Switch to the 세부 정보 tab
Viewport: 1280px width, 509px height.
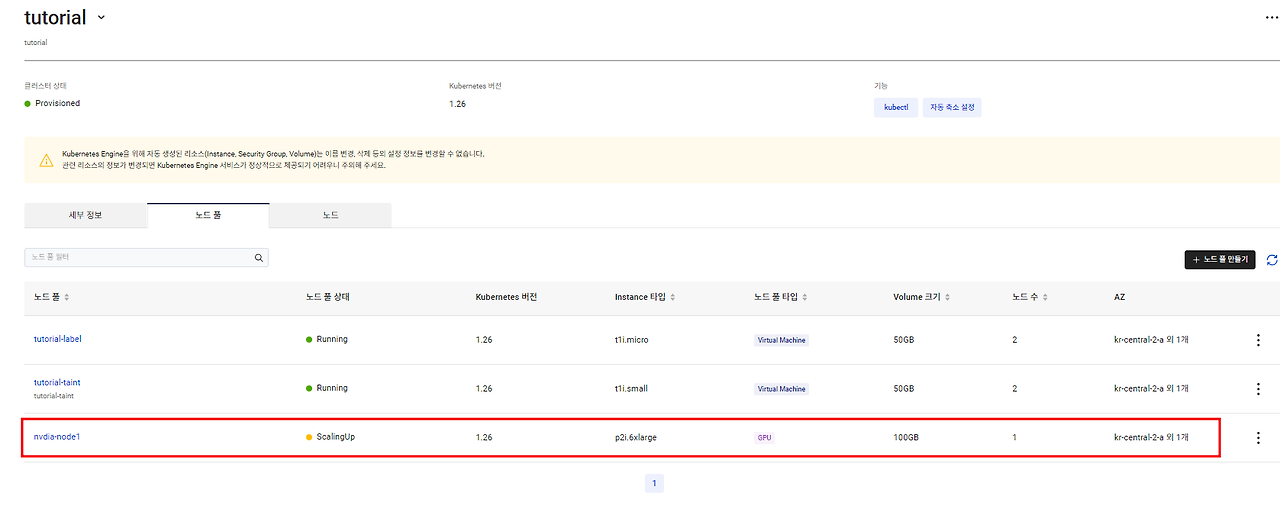pos(85,215)
